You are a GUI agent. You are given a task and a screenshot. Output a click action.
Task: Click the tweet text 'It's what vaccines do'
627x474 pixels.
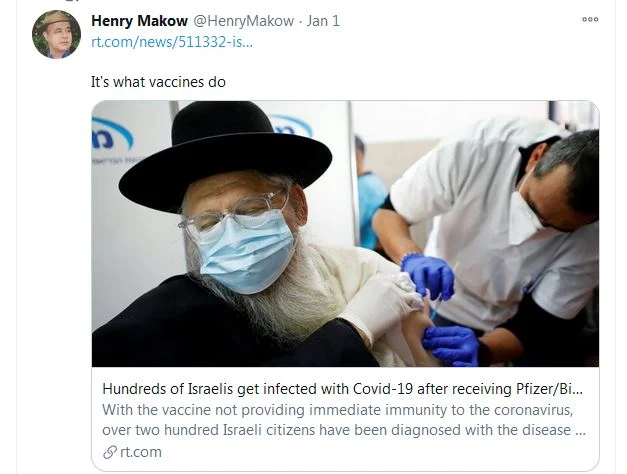coord(158,82)
